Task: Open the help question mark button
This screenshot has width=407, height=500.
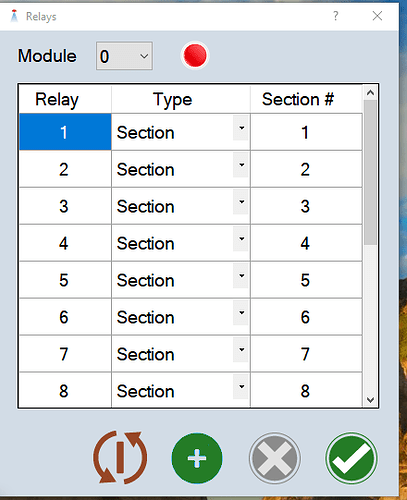Action: pos(336,16)
